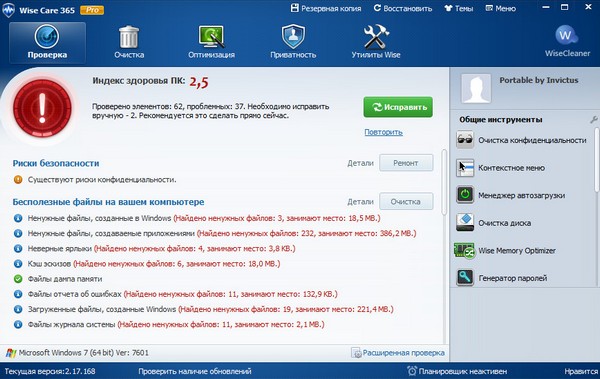
Task: Select Файлы дампа памяти row text
Action: pos(65,279)
